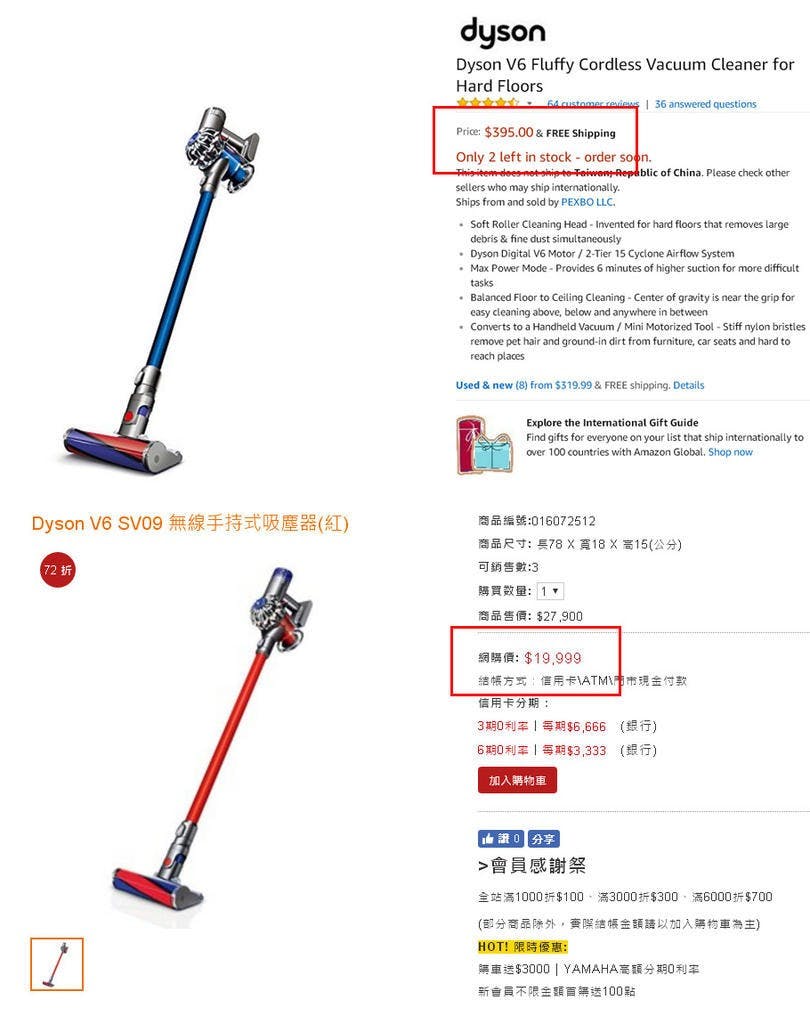Click the Facebook 讚 like button
810x1024 pixels.
pyautogui.click(x=500, y=839)
